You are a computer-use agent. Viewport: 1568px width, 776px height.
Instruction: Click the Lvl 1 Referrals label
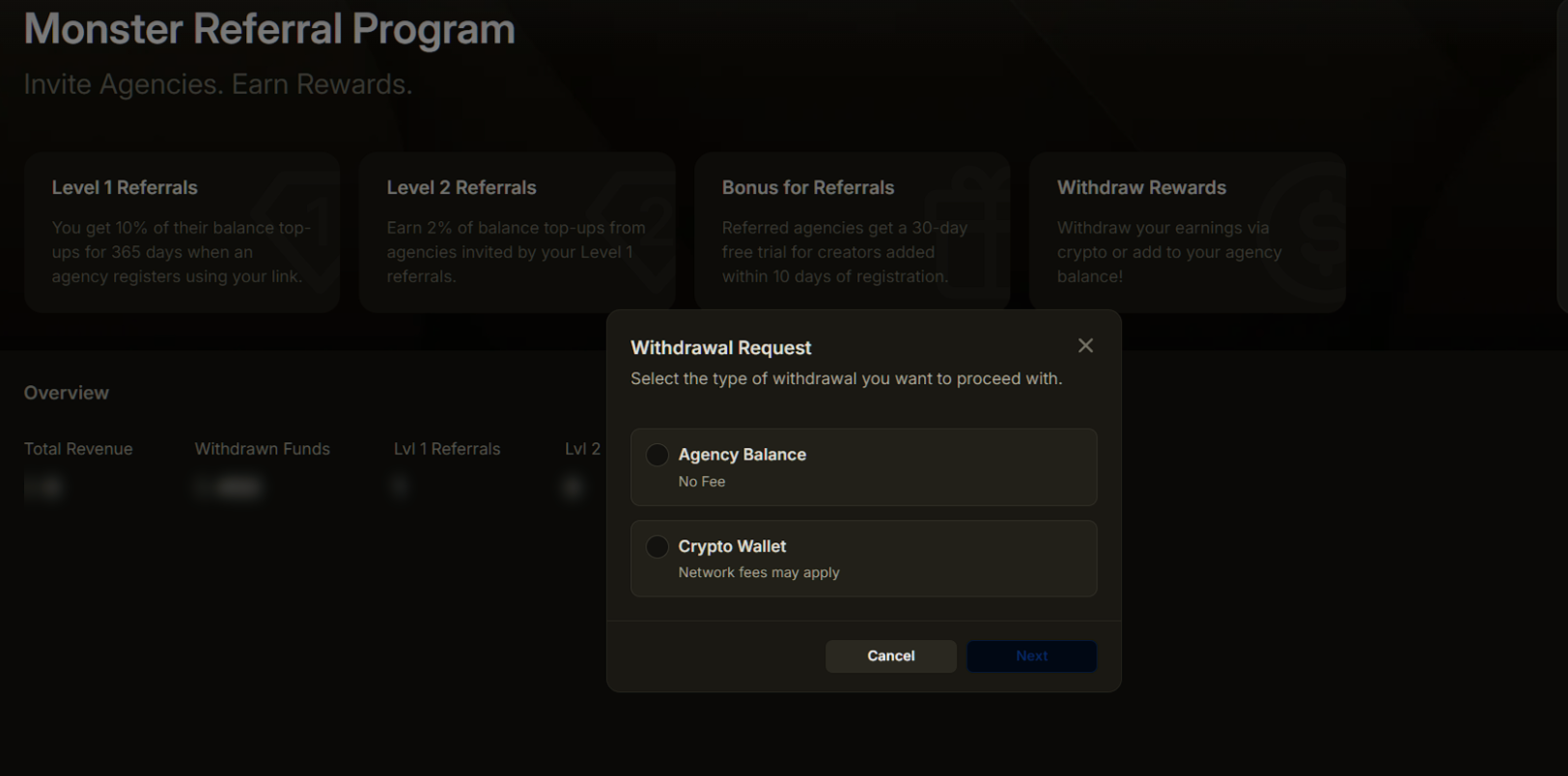click(x=447, y=449)
